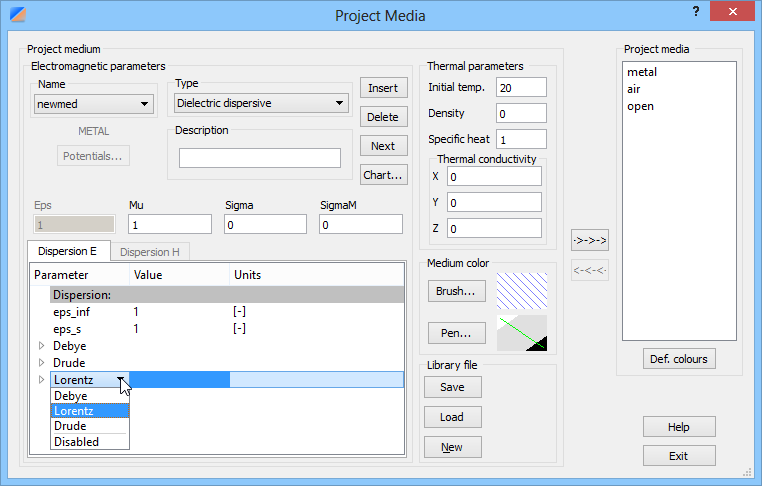Choose Disabled in the dropdown list
The height and width of the screenshot is (486, 762).
(89, 441)
